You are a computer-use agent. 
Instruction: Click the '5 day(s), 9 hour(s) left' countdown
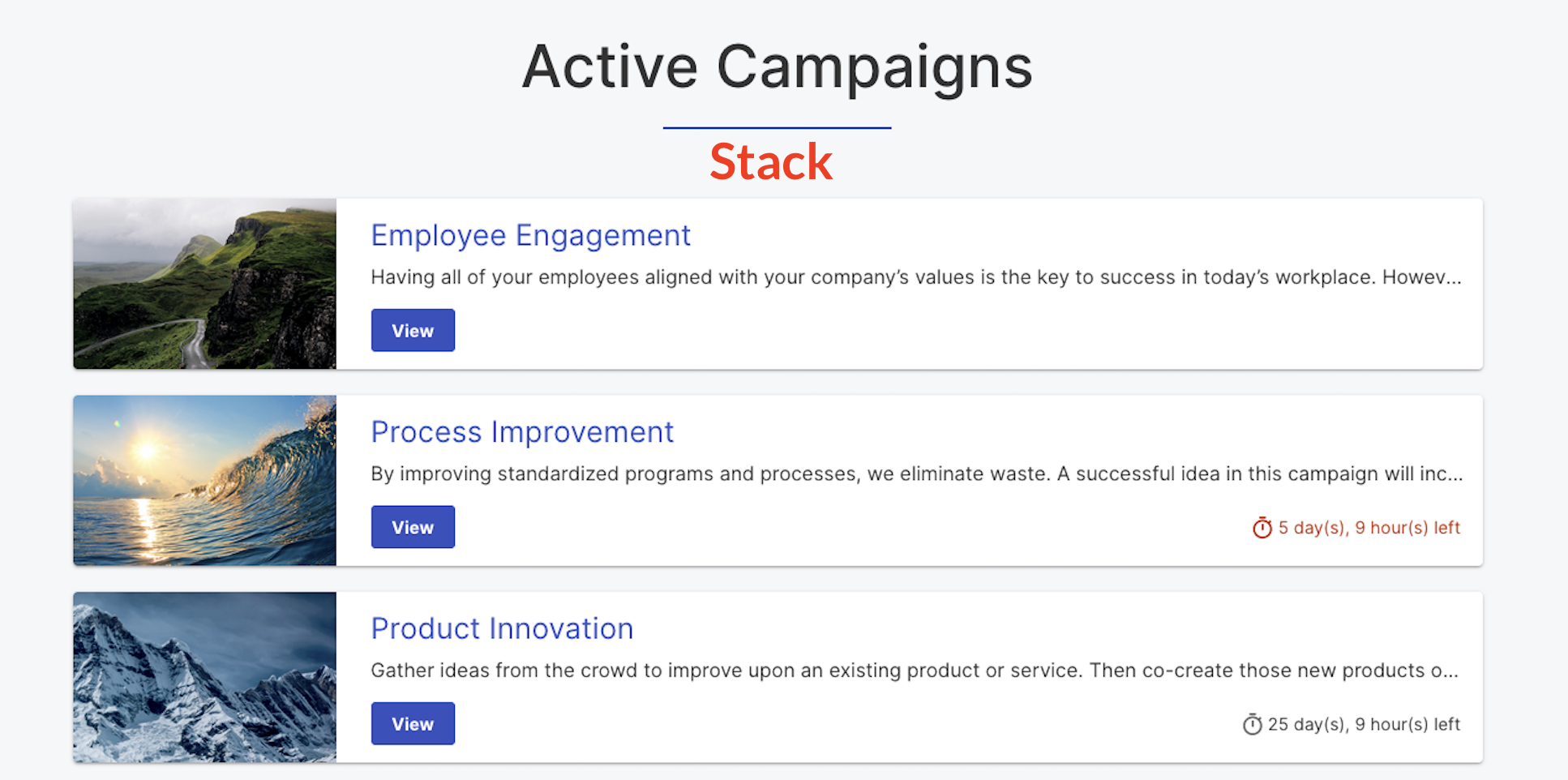tap(1369, 528)
